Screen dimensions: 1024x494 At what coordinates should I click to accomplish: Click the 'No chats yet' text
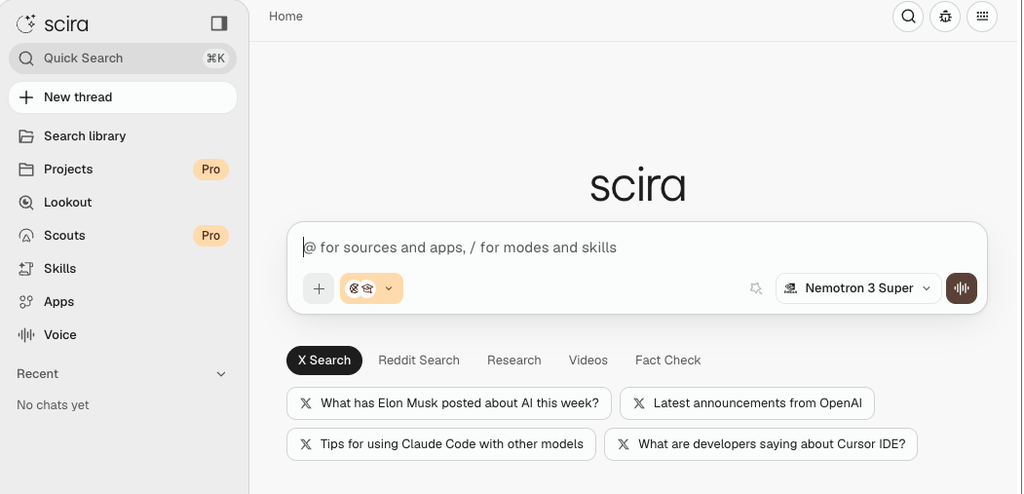pos(53,405)
